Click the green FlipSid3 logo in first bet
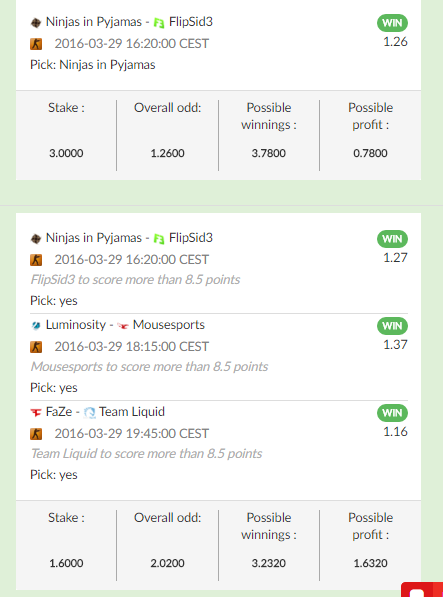Image resolution: width=443 pixels, height=597 pixels. tap(159, 23)
